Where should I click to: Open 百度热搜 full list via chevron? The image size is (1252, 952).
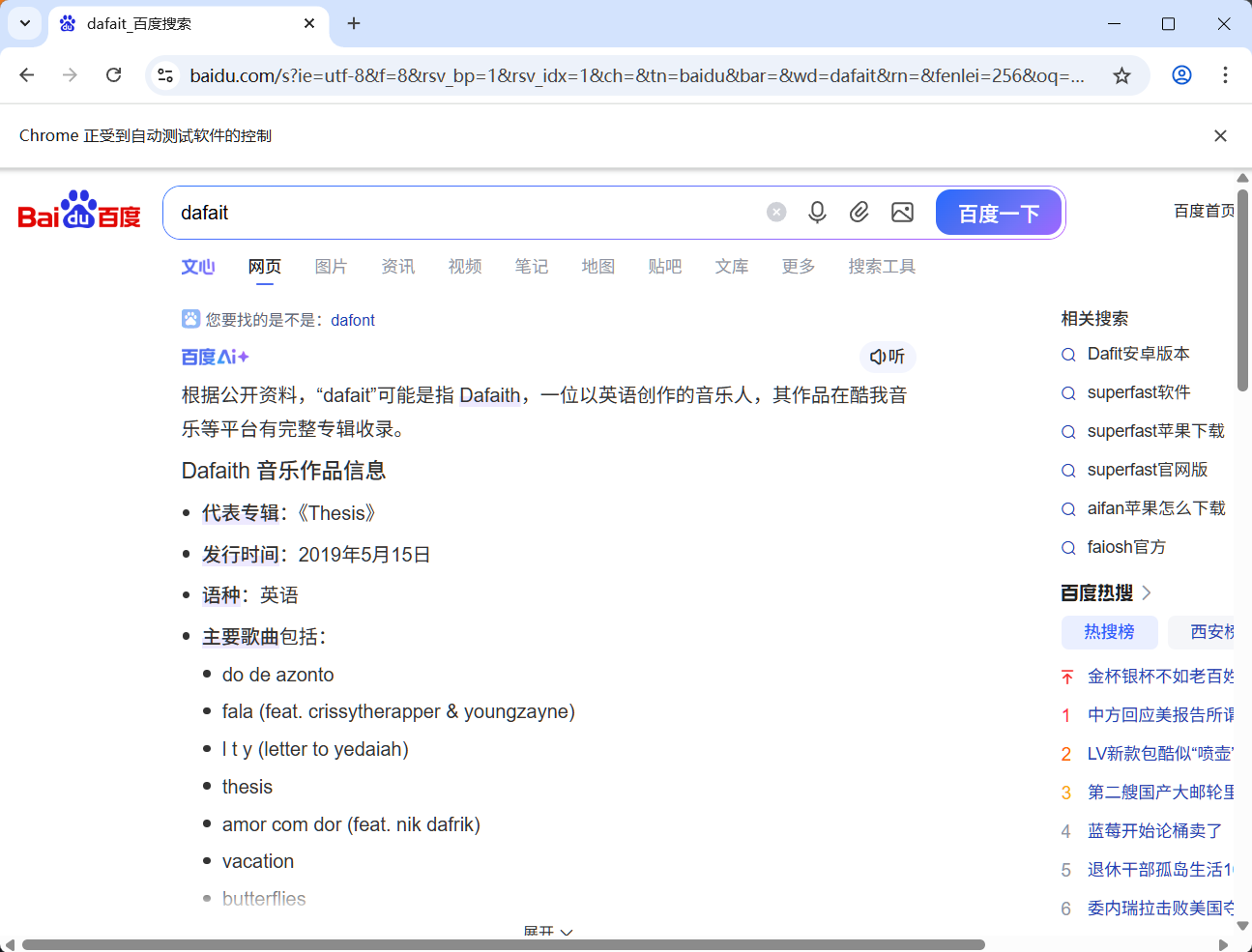tap(1147, 592)
